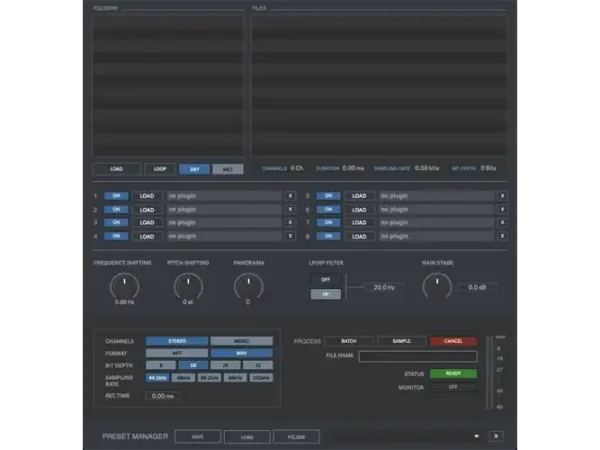
Task: Click the FILE NAME input field
Action: [x=418, y=356]
